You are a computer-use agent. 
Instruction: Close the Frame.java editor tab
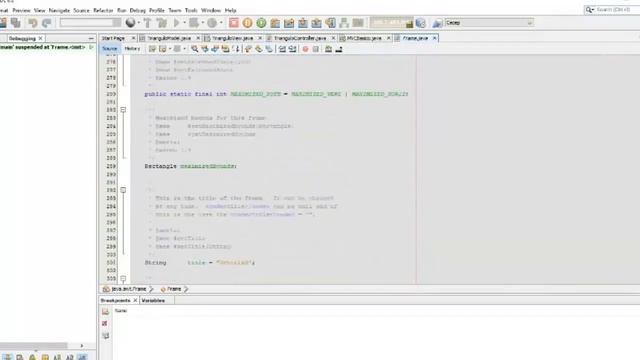point(435,38)
